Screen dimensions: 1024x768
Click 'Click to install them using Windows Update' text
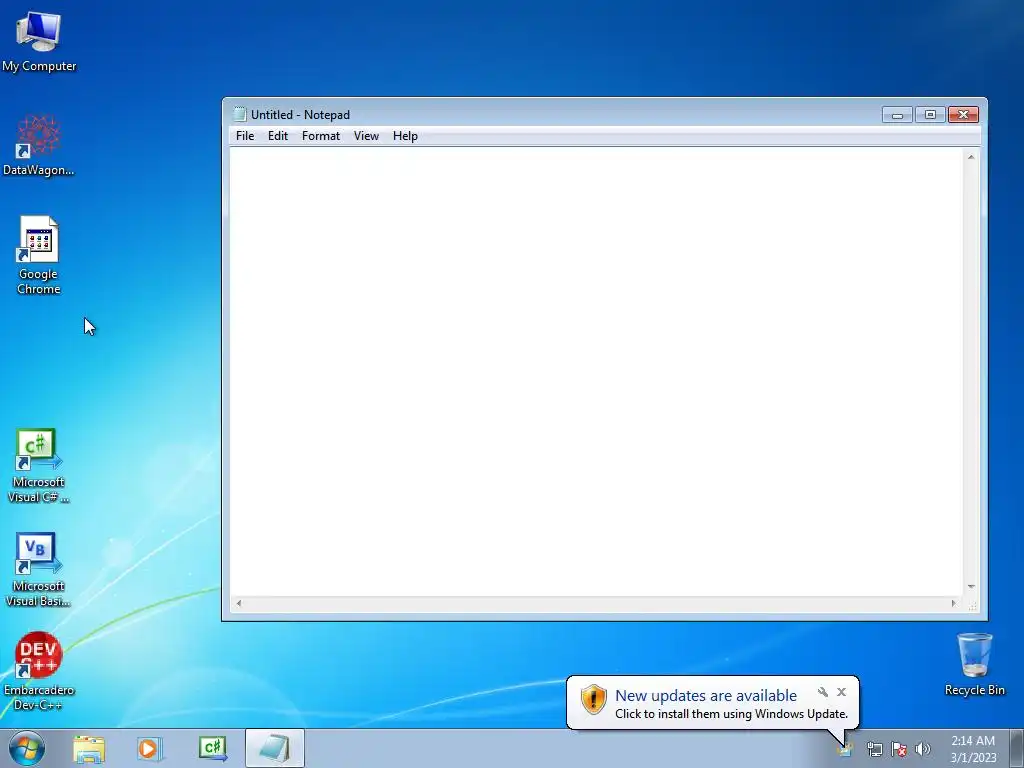pos(731,714)
